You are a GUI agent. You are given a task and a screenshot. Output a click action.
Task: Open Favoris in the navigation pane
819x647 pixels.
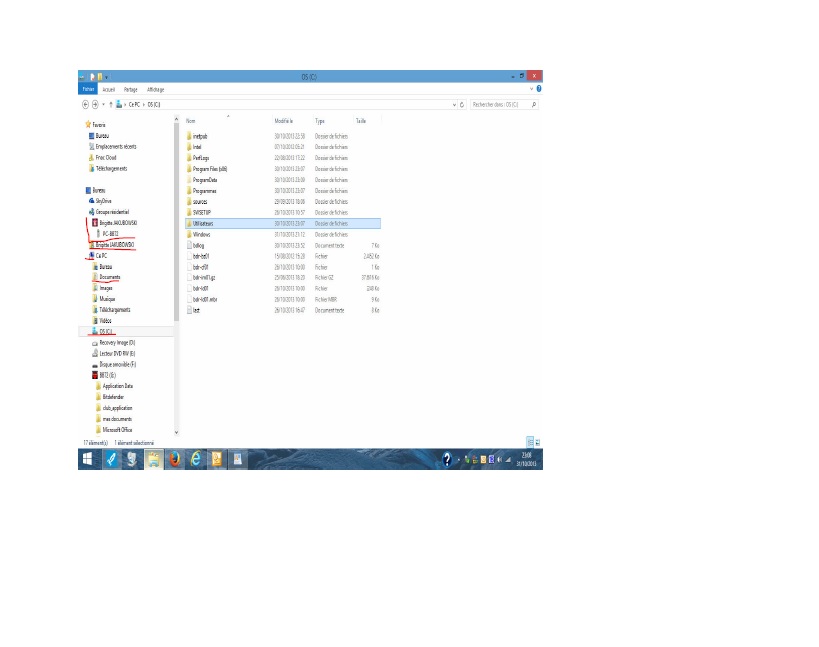(x=99, y=125)
